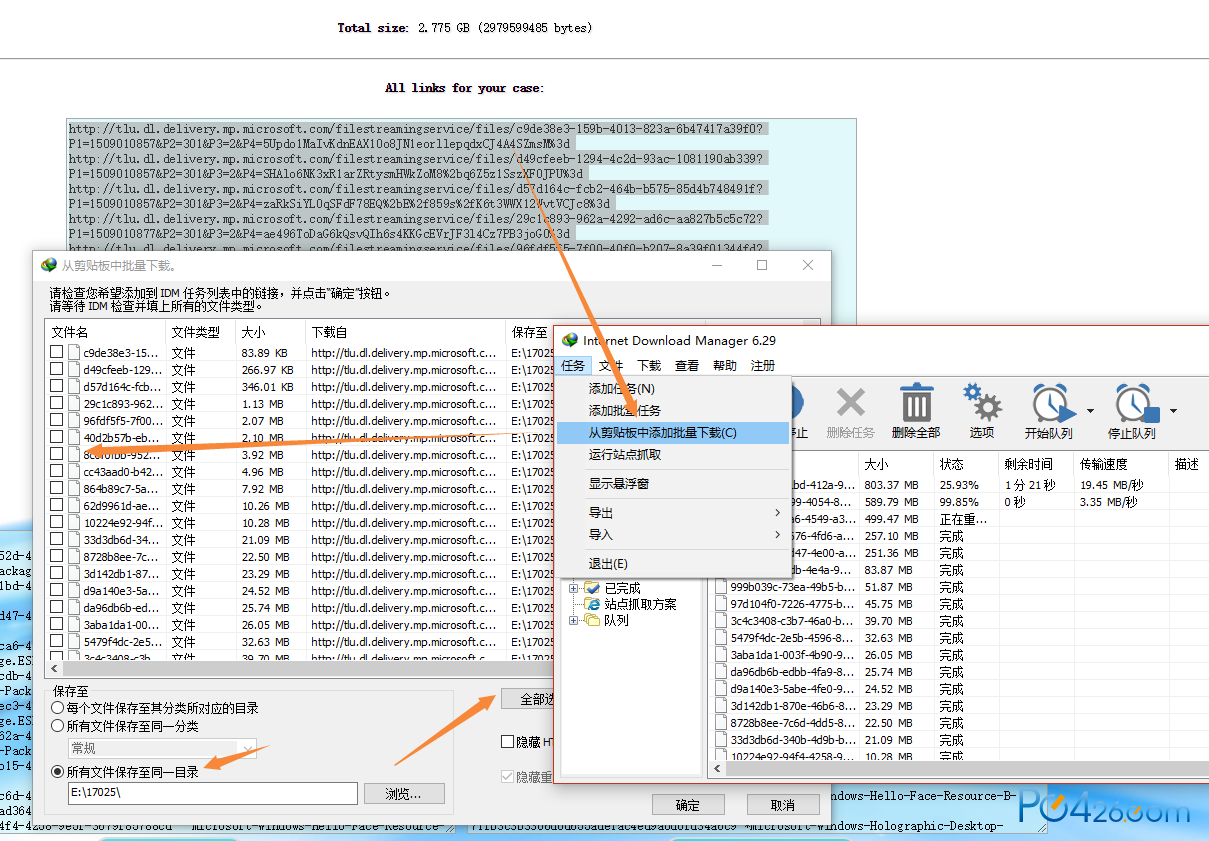Check the d57d164c file checkbox in batch dialog
The height and width of the screenshot is (841, 1209).
57,387
